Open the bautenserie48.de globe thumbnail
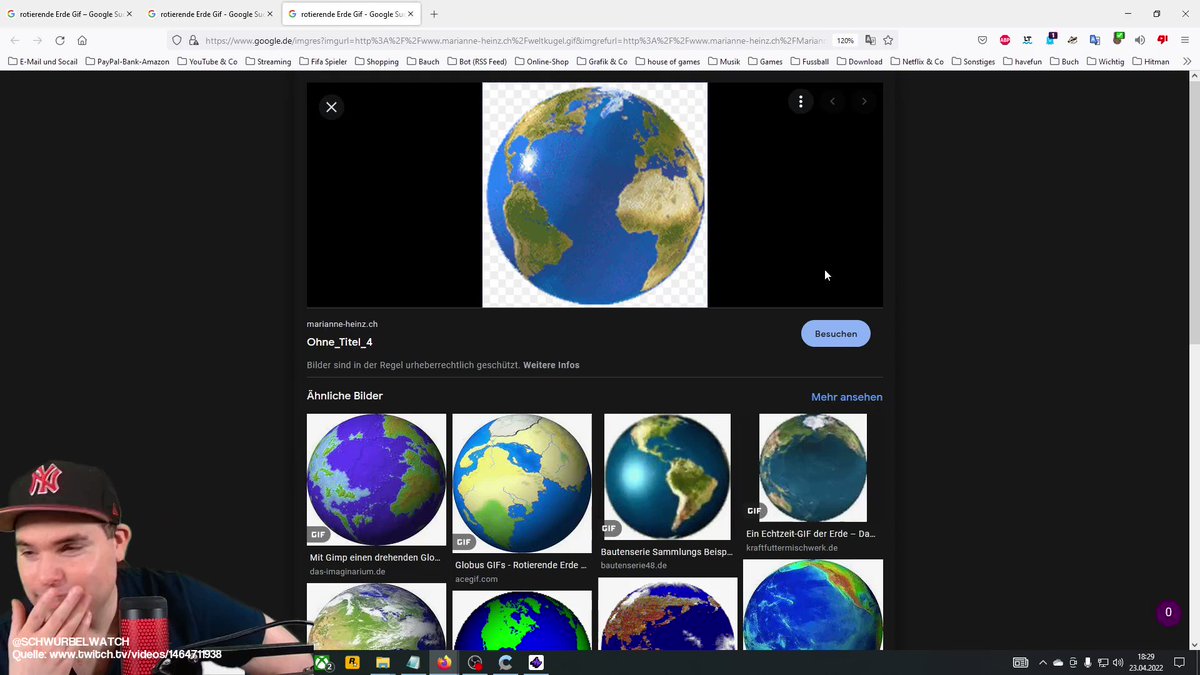 [667, 476]
